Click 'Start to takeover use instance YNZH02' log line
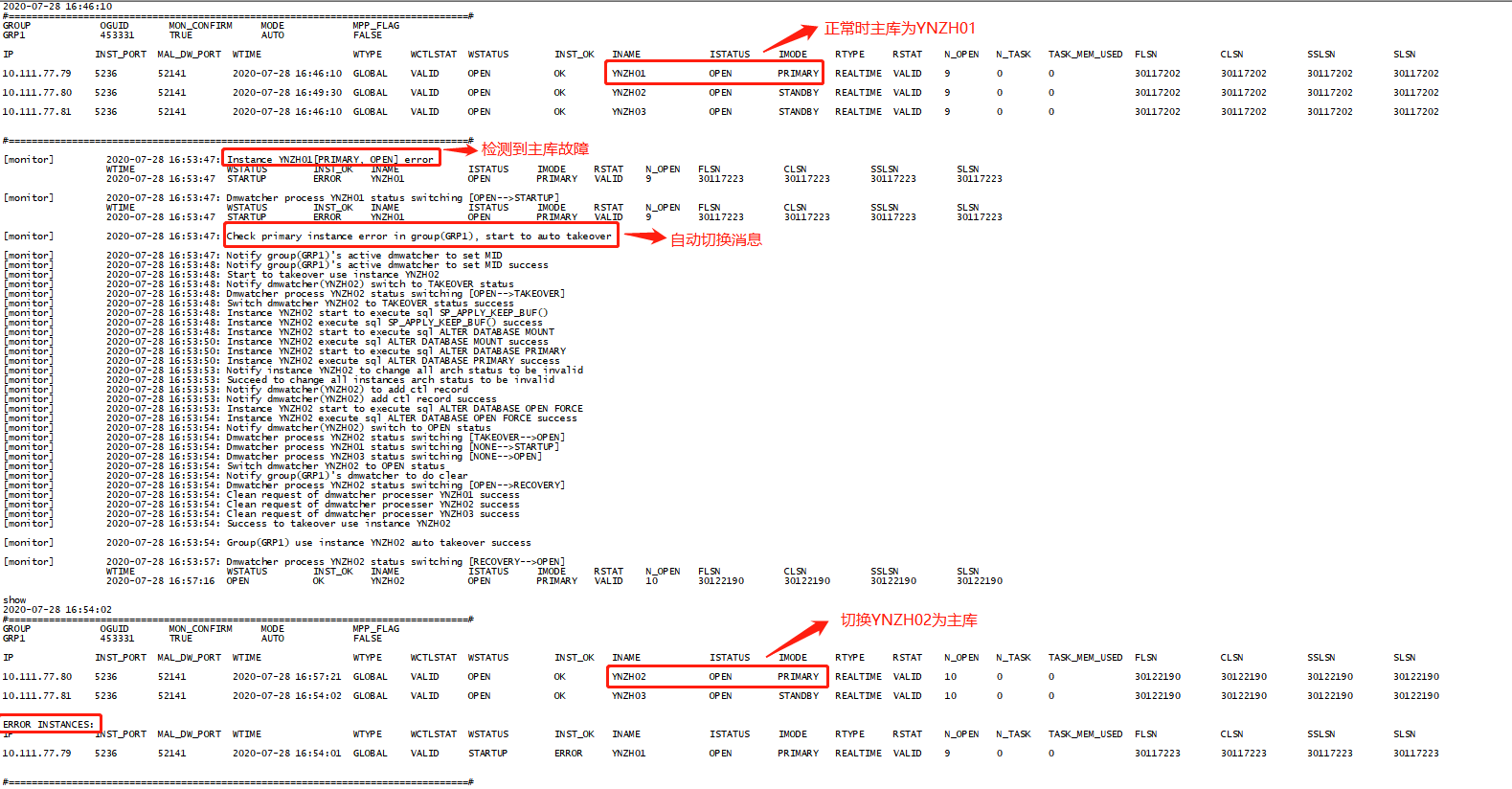 332,275
